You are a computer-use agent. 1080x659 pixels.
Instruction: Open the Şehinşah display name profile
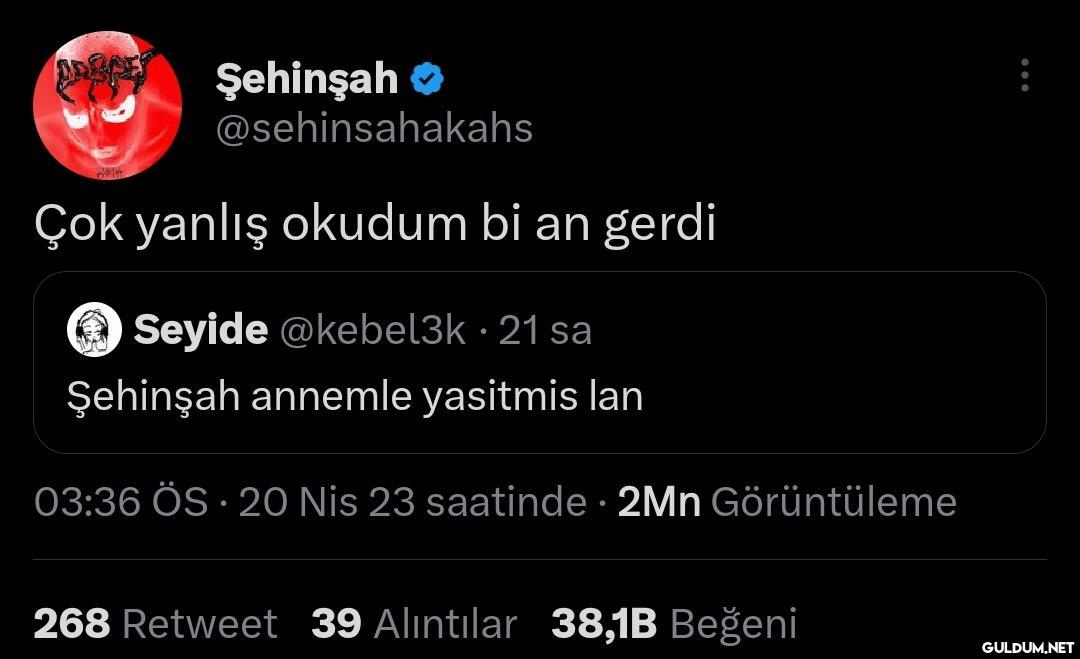click(x=306, y=79)
